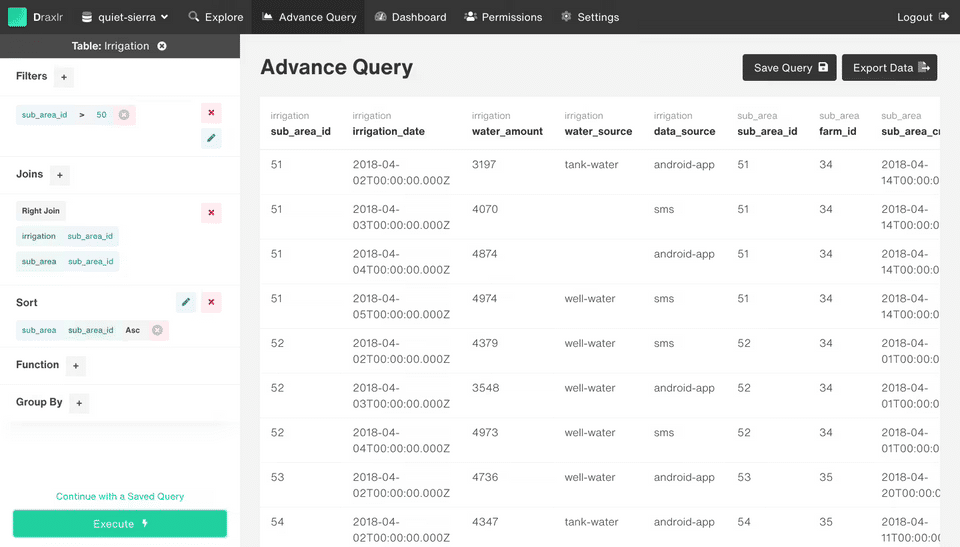Click the Save Query button
This screenshot has width=960, height=547.
789,67
